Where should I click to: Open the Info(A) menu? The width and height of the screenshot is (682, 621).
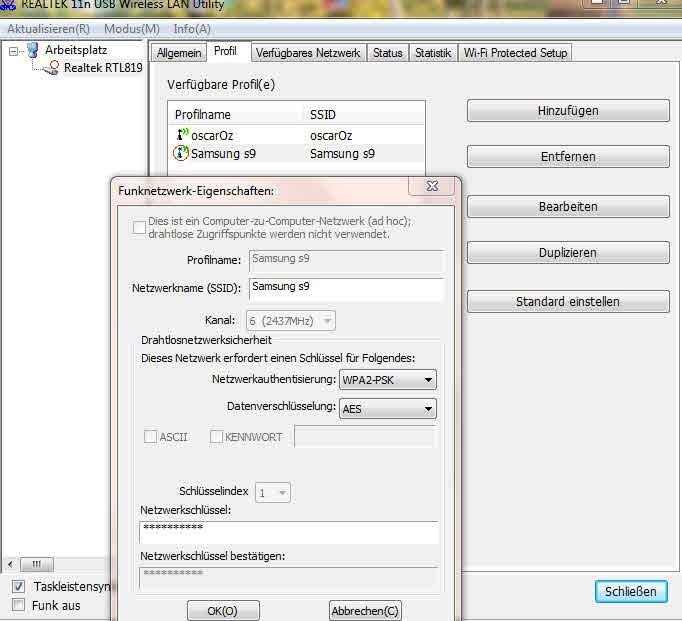(x=192, y=29)
